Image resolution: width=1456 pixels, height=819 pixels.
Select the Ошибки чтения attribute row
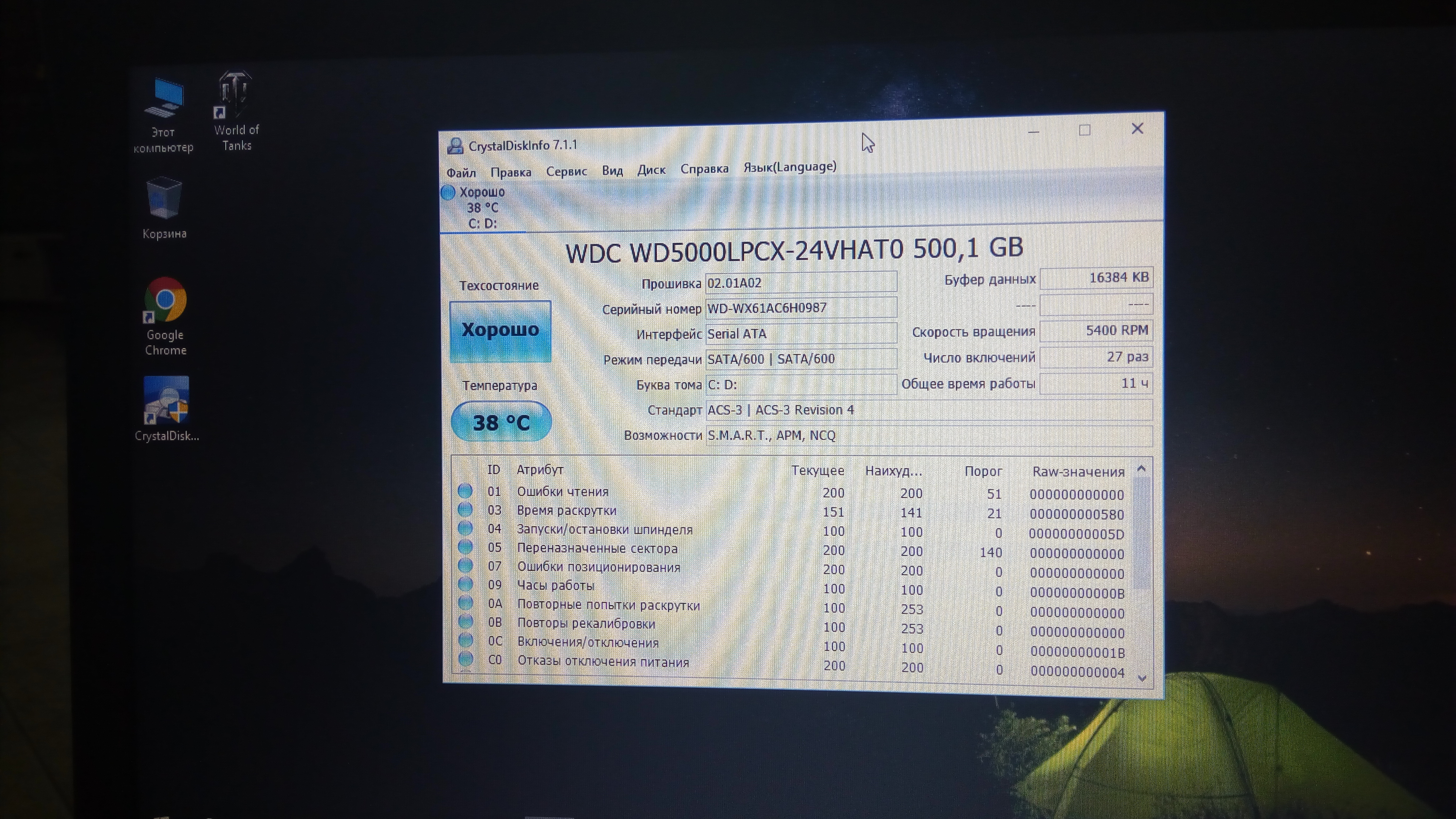[791, 493]
